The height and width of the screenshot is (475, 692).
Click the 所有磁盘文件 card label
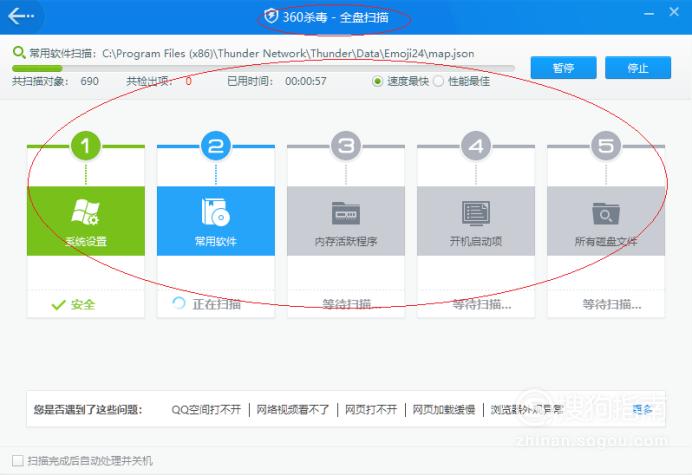(606, 241)
